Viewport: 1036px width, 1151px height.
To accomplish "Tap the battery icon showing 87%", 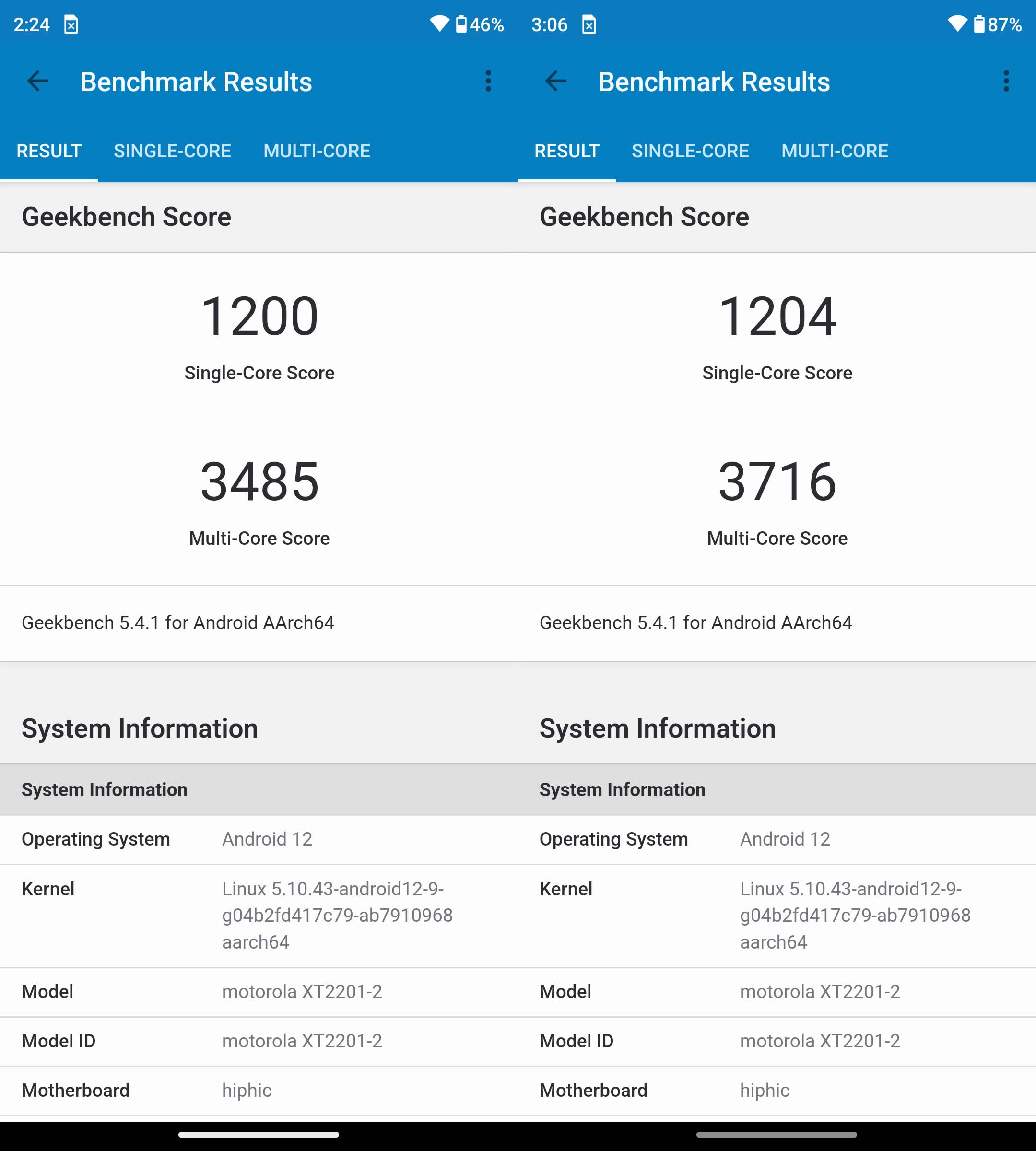I will click(x=979, y=24).
